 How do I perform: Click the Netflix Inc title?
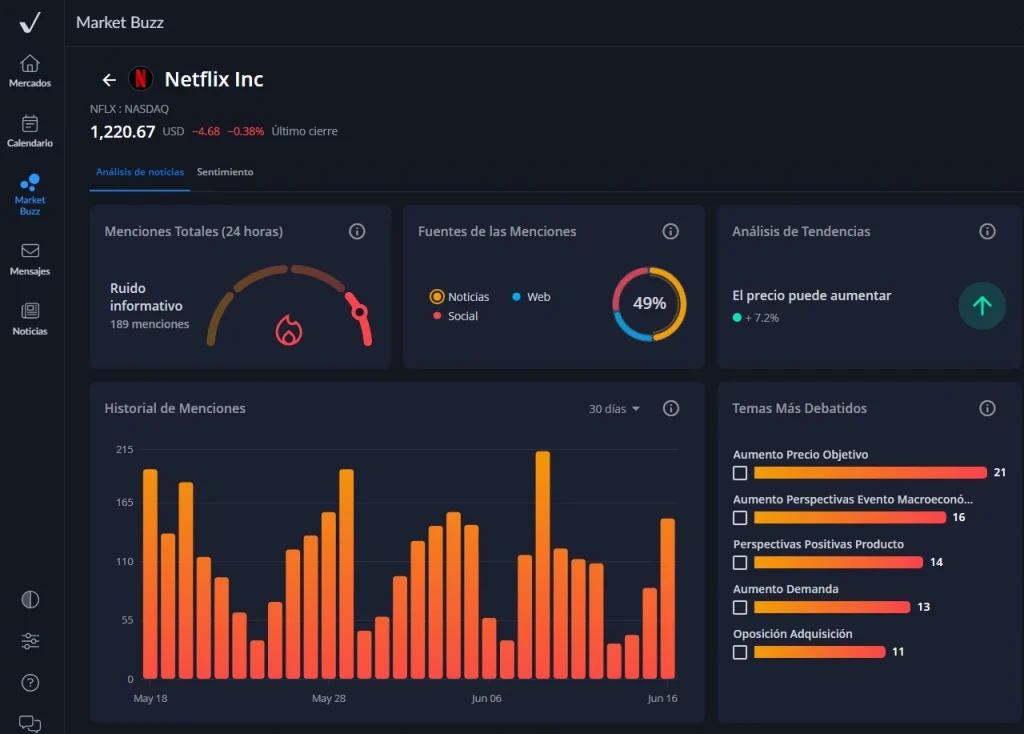pyautogui.click(x=214, y=79)
